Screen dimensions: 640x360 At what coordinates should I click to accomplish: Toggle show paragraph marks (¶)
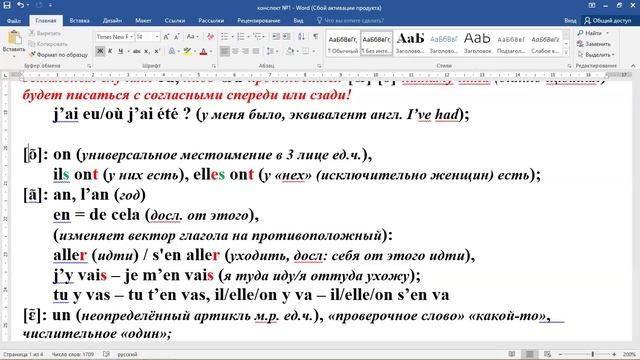(x=316, y=37)
